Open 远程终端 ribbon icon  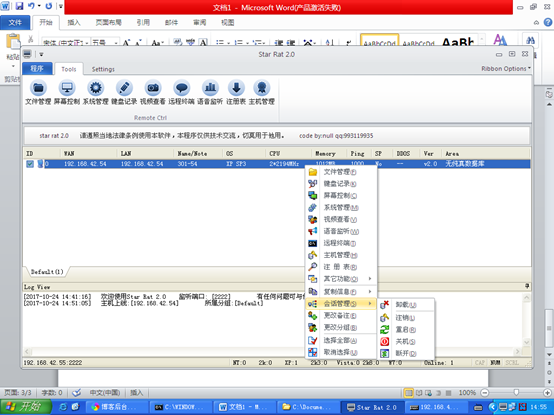[x=181, y=93]
